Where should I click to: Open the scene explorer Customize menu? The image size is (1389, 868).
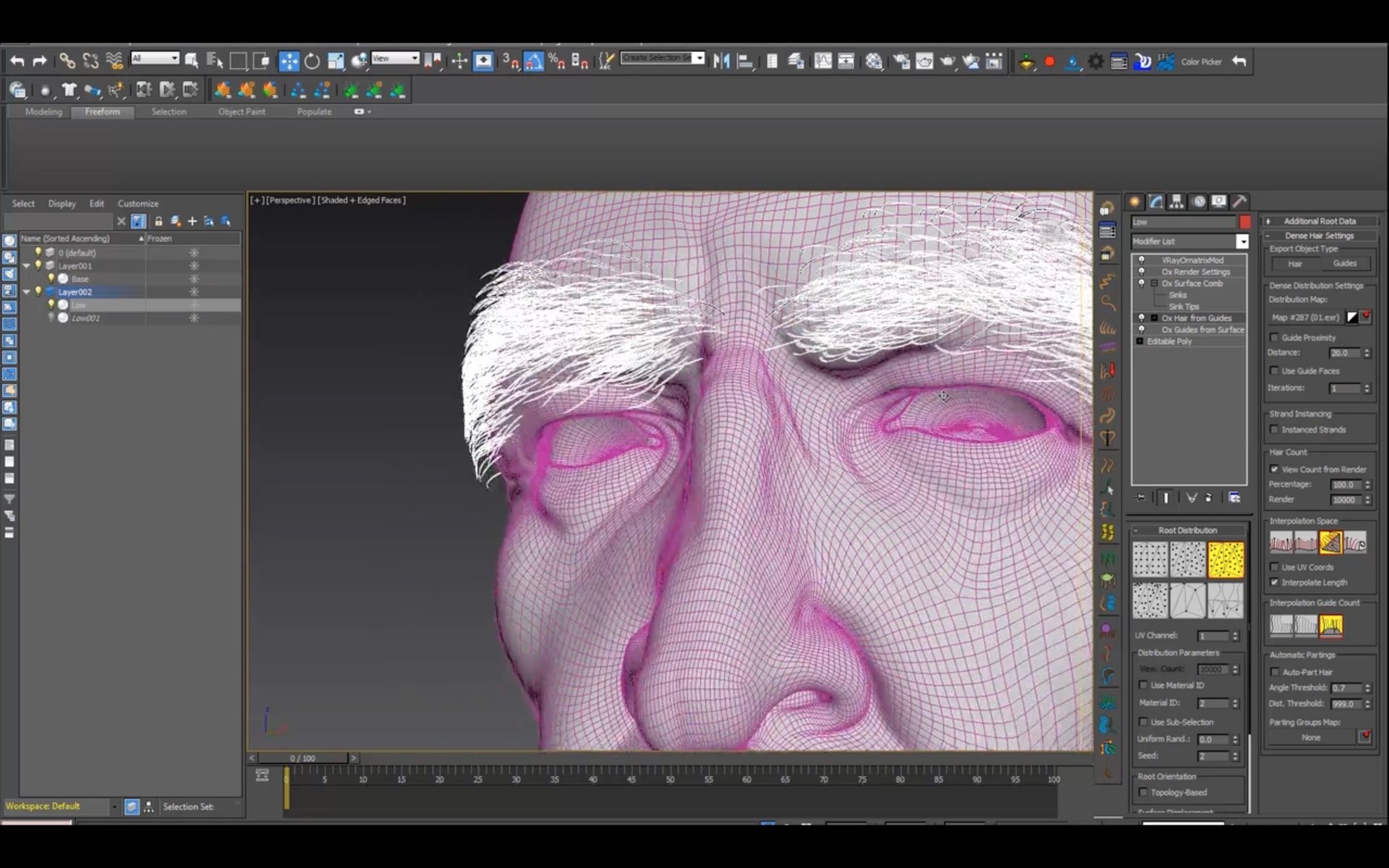coord(137,204)
